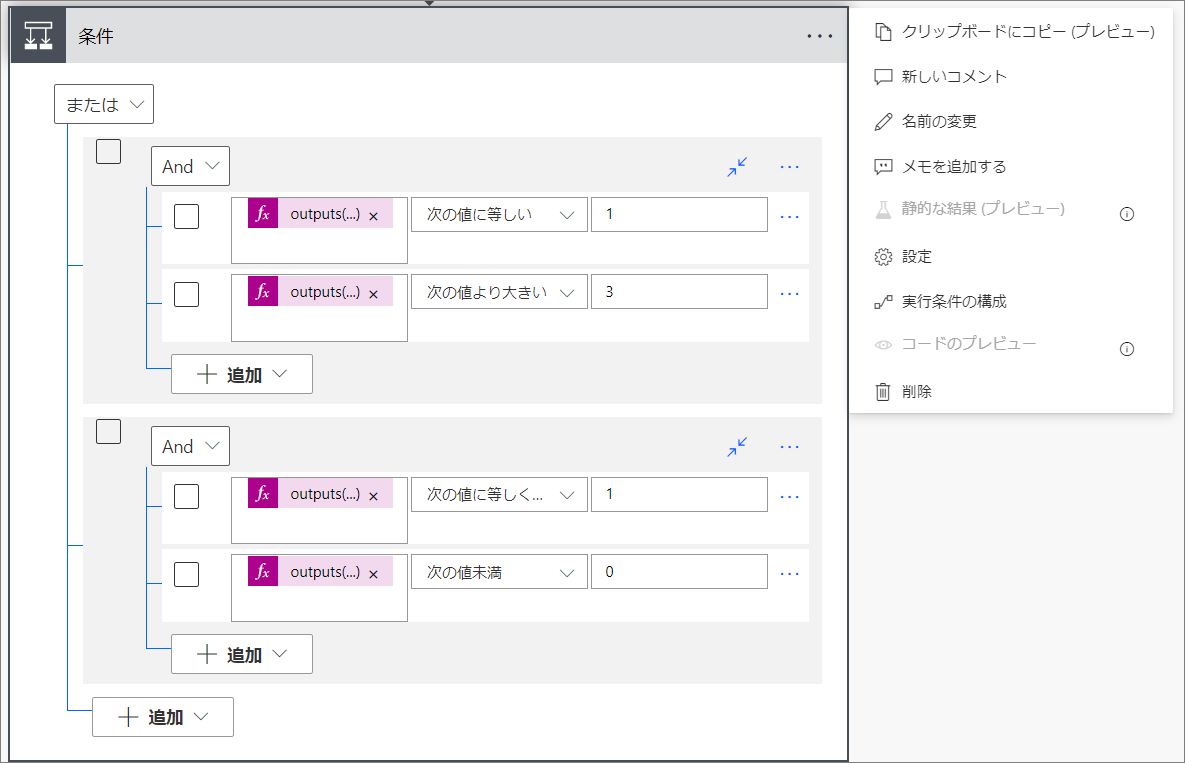Remove outputs token in 次の値より大きい row
The width and height of the screenshot is (1185, 763).
click(373, 294)
